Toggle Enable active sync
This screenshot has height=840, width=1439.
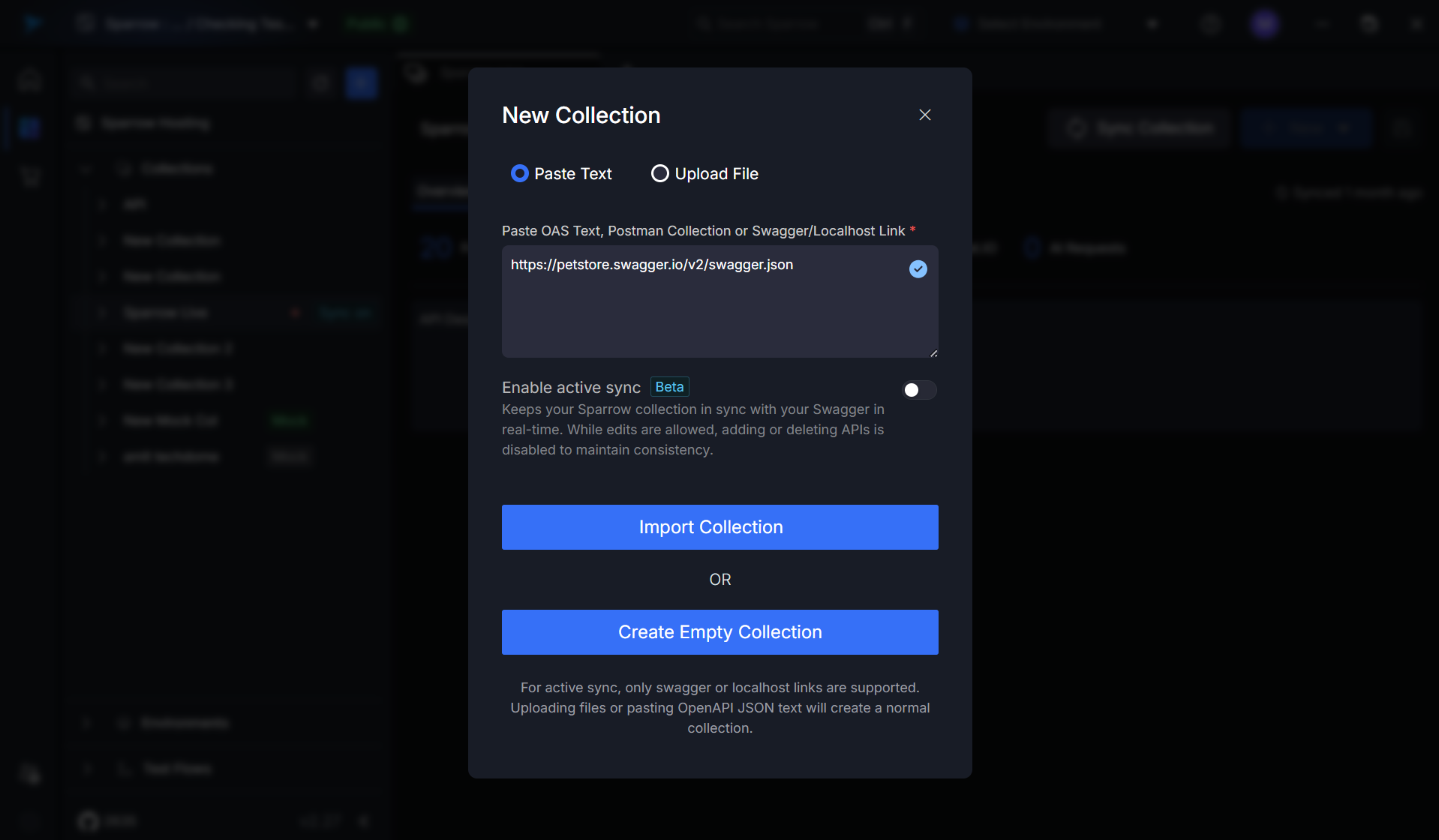pos(918,390)
